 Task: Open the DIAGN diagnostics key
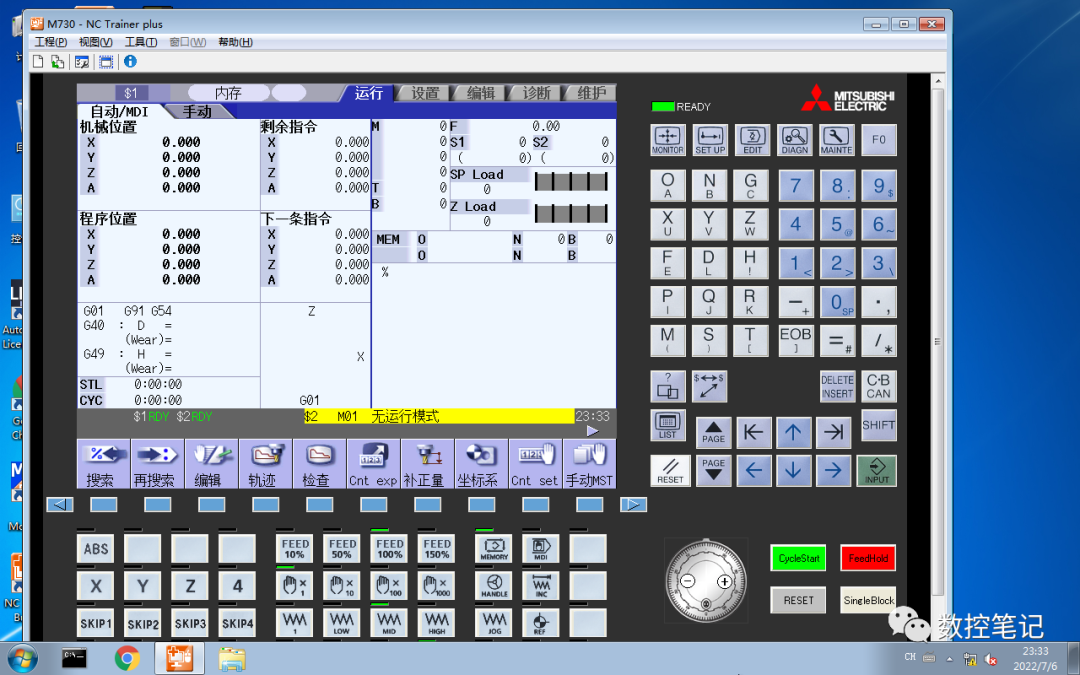click(794, 140)
